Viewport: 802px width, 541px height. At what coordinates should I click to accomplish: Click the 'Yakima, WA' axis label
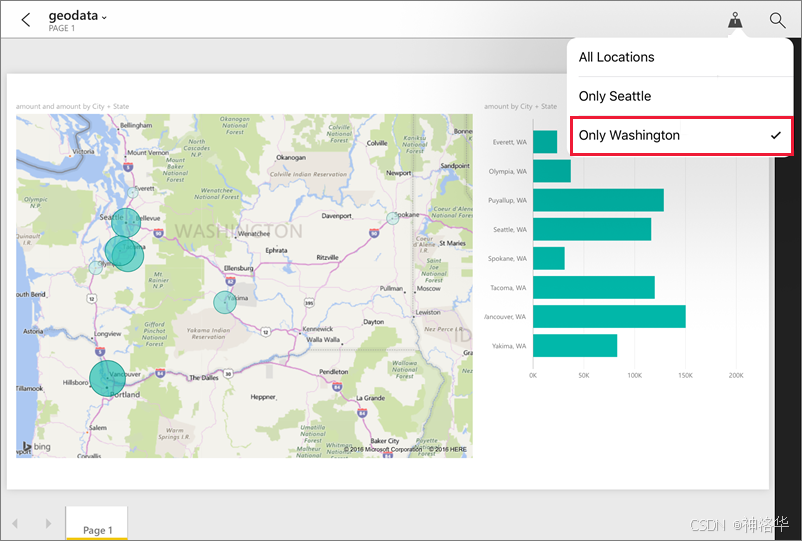tap(509, 346)
